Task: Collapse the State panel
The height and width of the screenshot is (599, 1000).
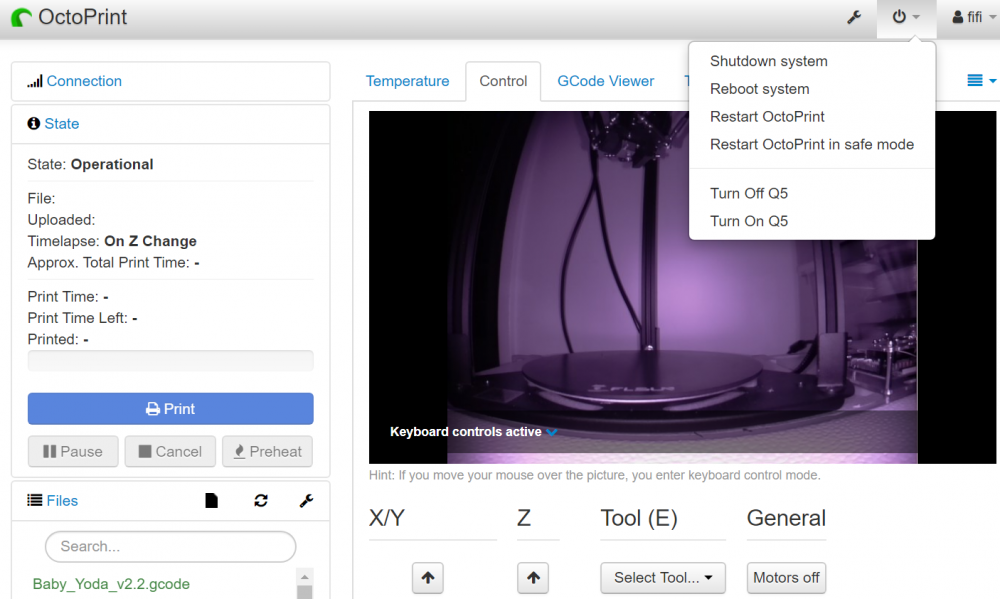Action: point(61,124)
